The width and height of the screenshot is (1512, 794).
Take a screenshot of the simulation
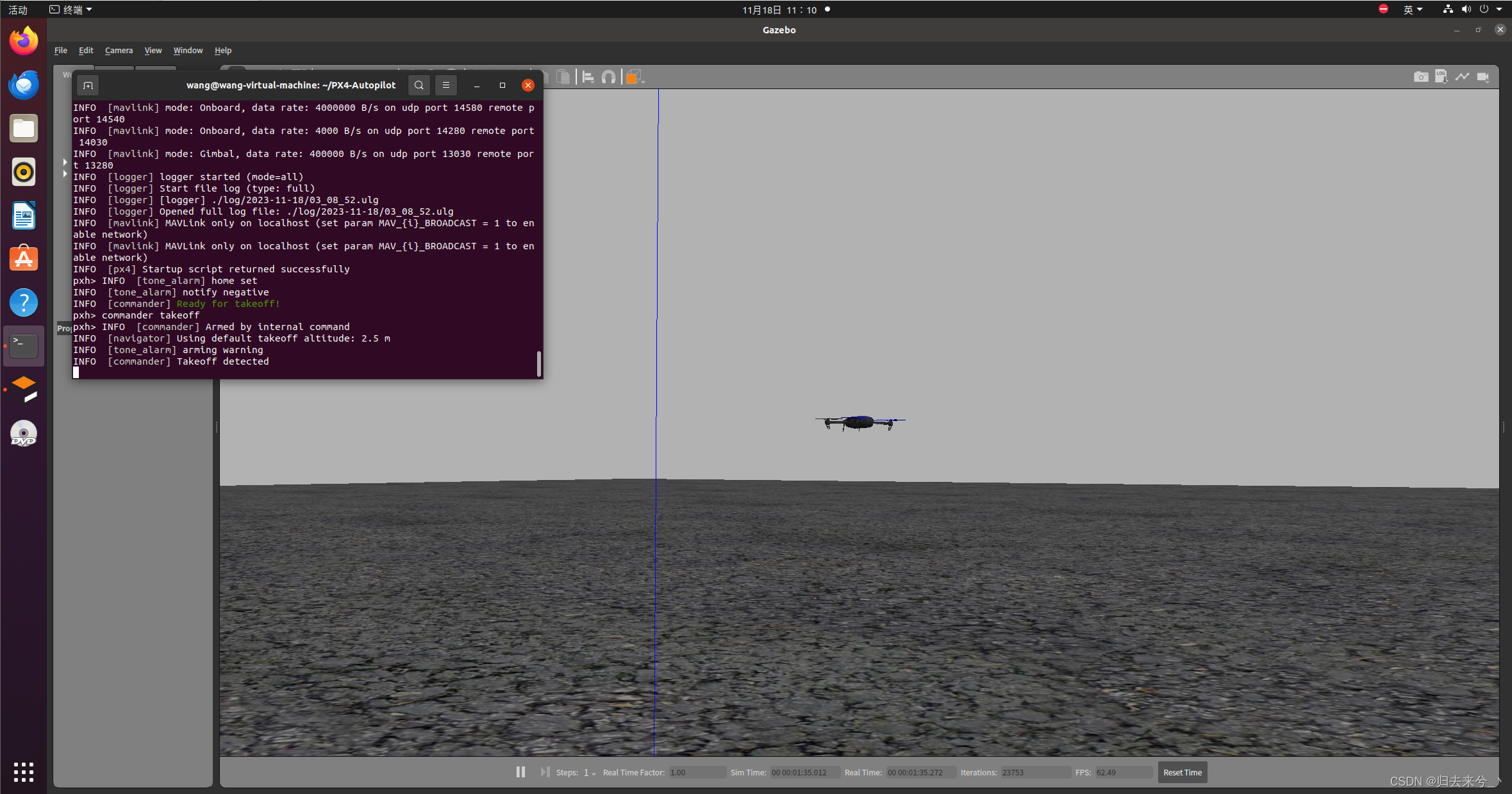point(1420,76)
